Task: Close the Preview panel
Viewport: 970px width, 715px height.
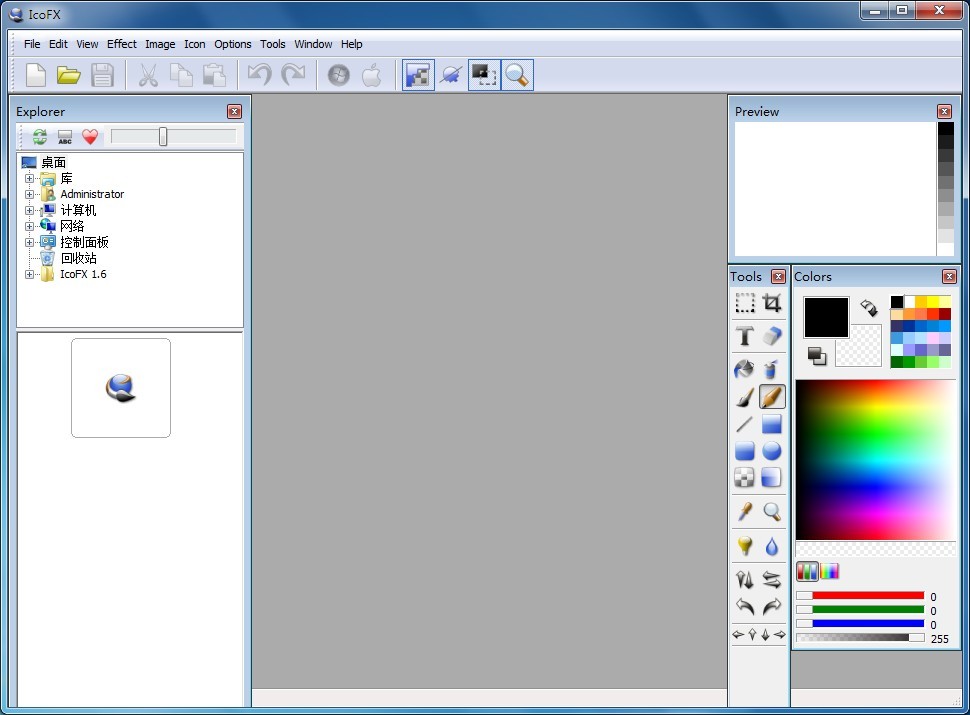Action: (x=944, y=112)
